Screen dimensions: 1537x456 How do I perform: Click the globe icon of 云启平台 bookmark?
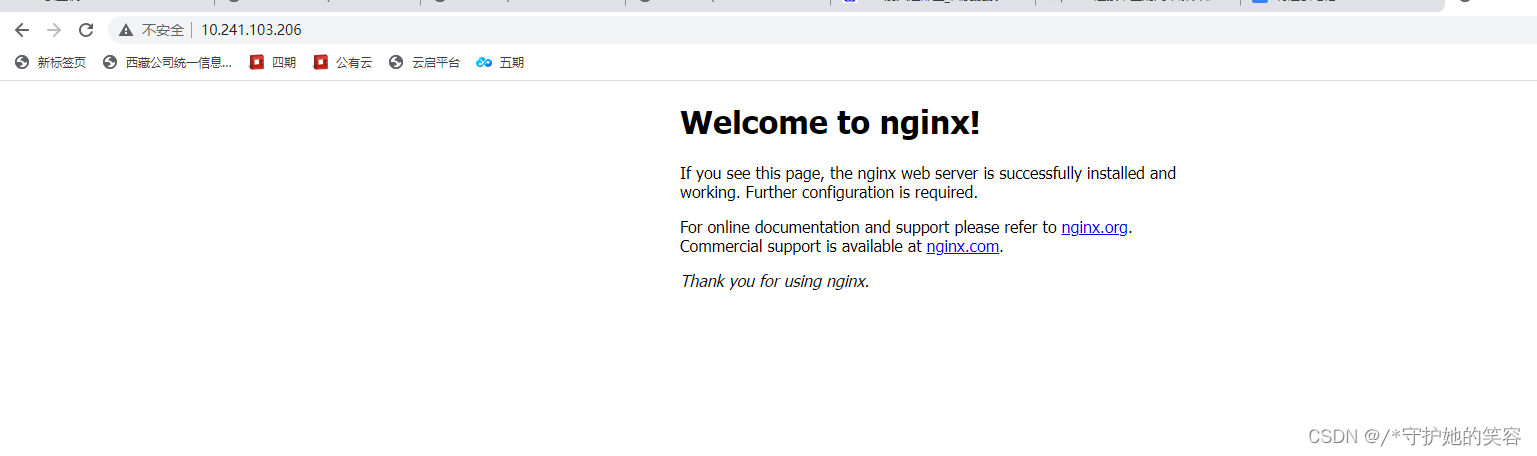(x=396, y=62)
